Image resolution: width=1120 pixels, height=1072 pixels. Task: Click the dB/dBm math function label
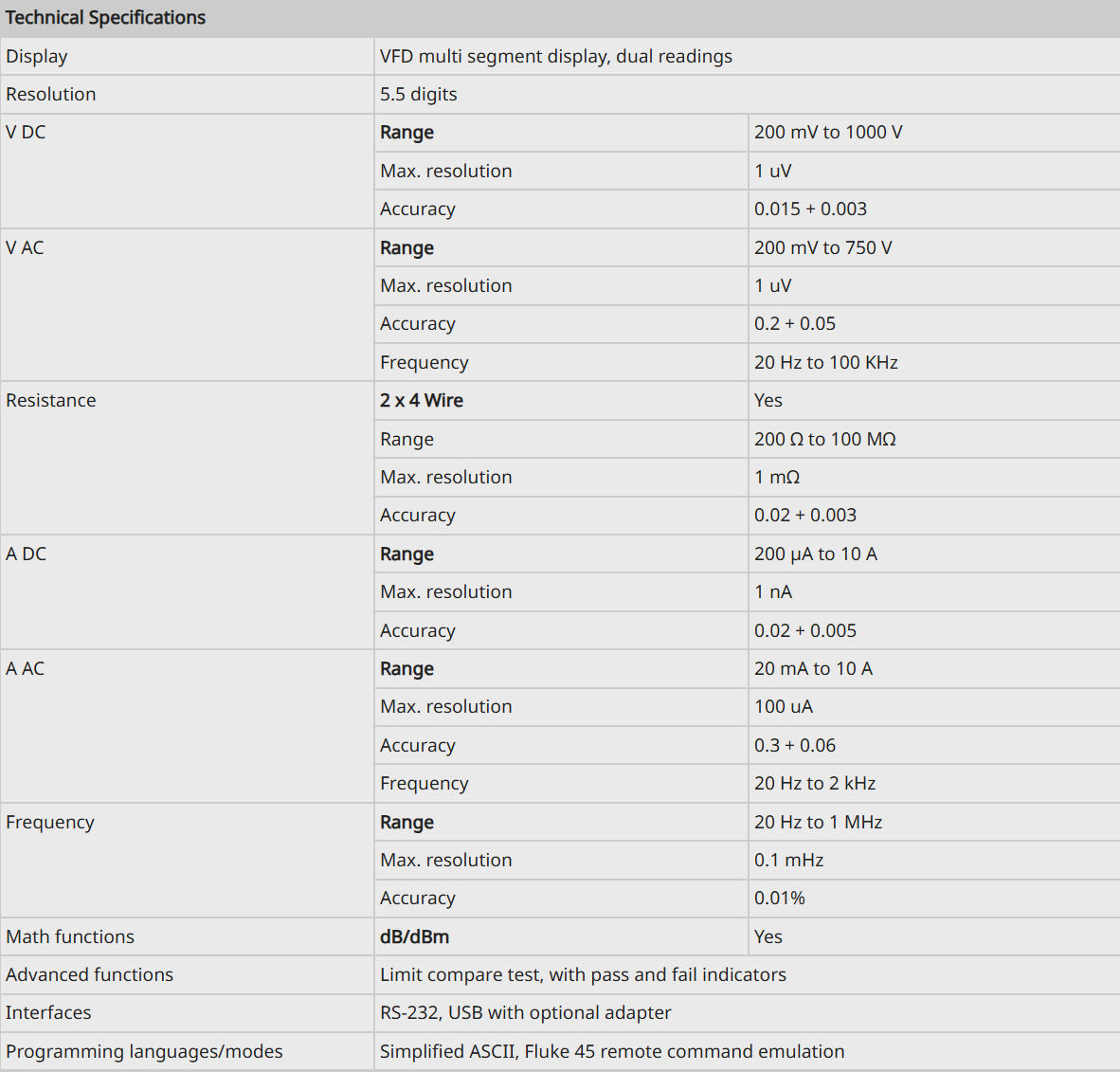[414, 936]
